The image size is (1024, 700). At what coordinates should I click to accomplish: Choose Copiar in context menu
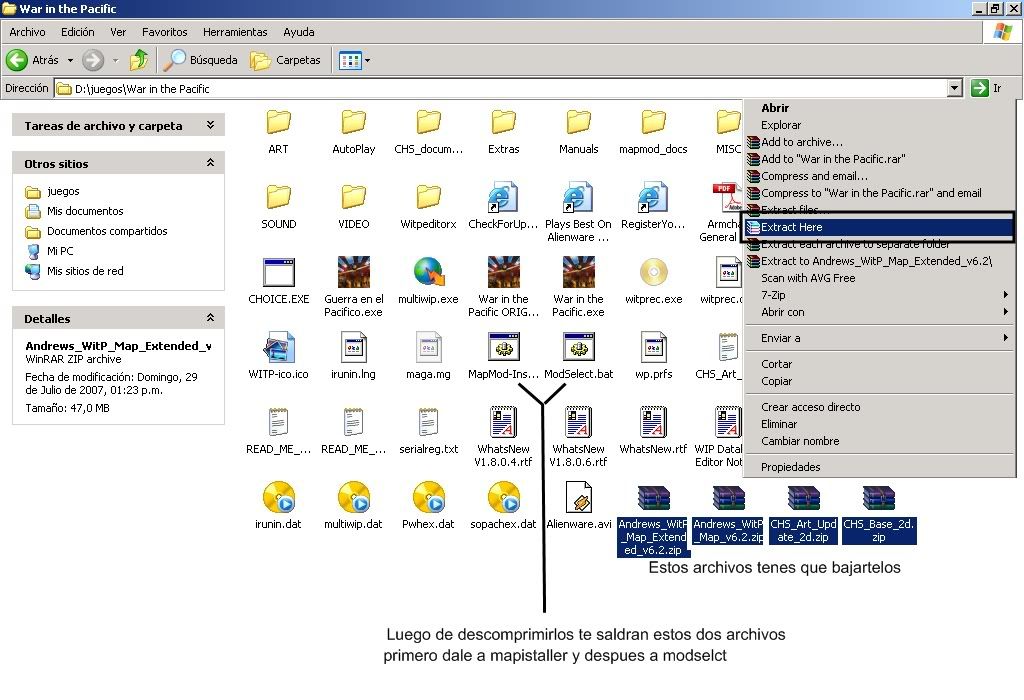(880, 381)
